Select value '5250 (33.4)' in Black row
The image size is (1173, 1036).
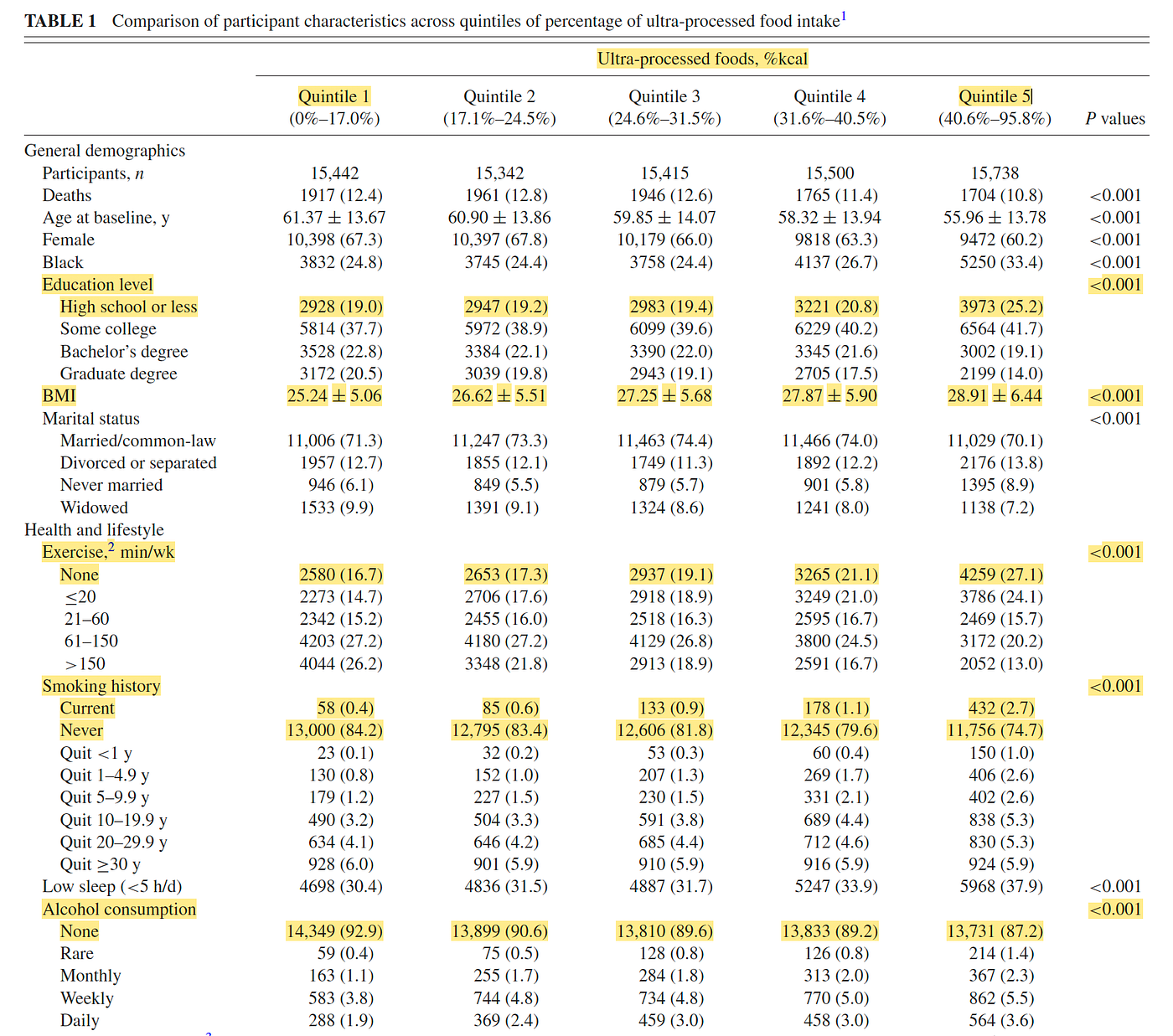point(1001,262)
